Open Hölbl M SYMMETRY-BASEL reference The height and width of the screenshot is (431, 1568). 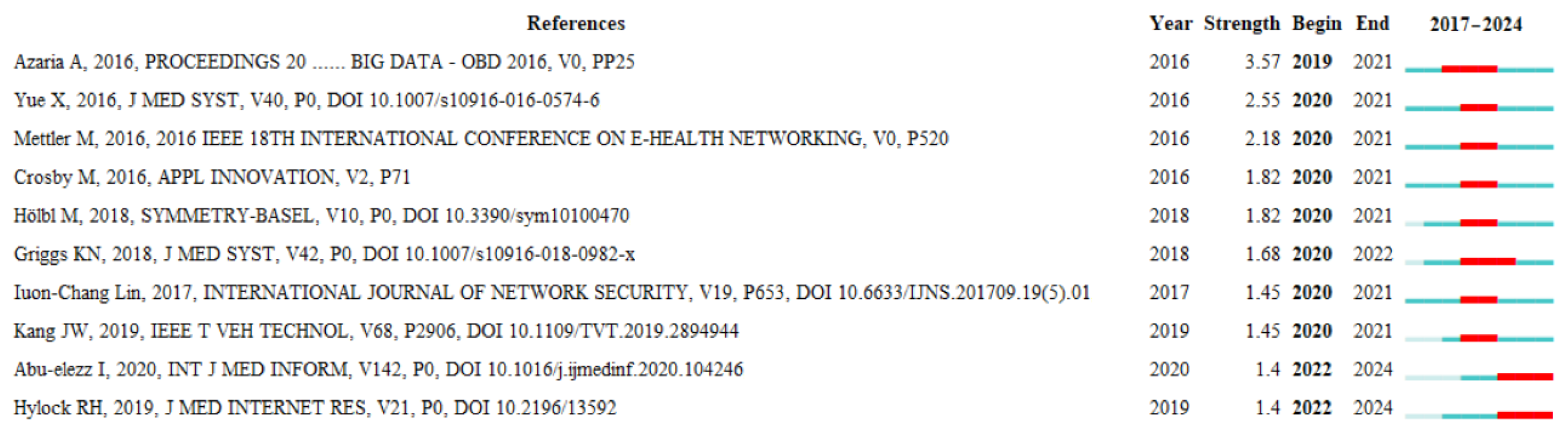pyautogui.click(x=321, y=215)
